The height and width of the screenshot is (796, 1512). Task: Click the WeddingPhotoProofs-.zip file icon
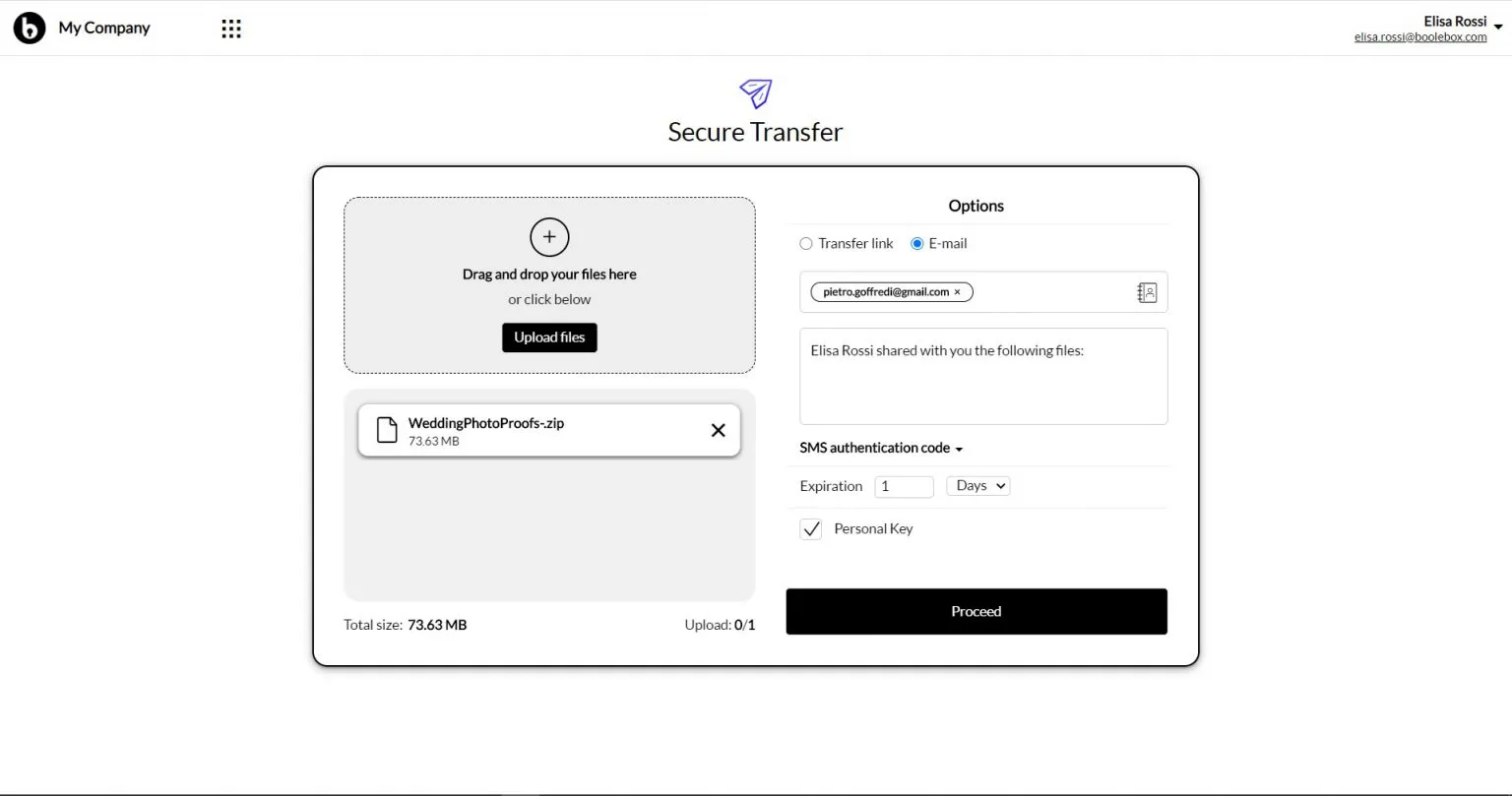click(388, 430)
